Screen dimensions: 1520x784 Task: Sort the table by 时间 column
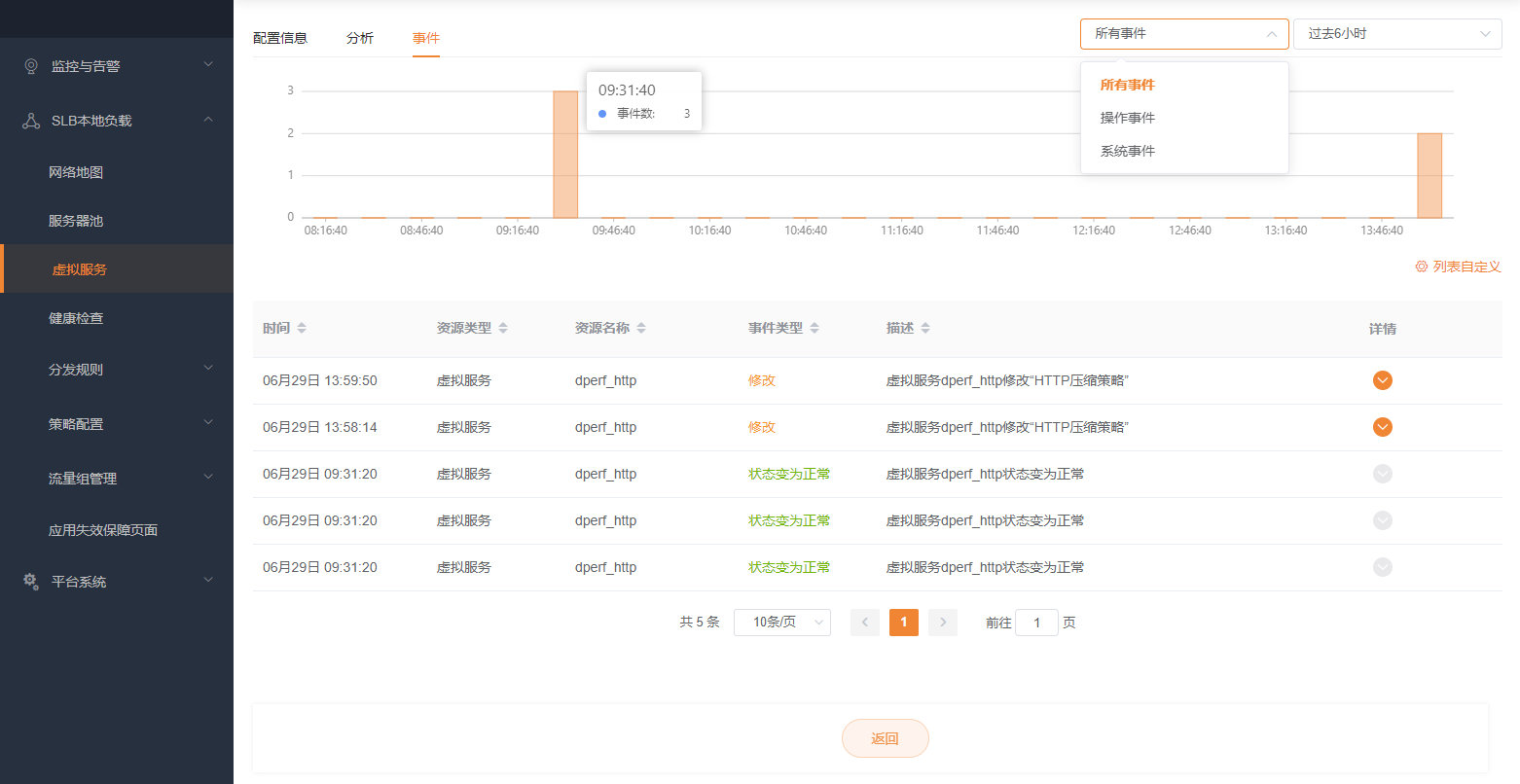click(x=302, y=329)
